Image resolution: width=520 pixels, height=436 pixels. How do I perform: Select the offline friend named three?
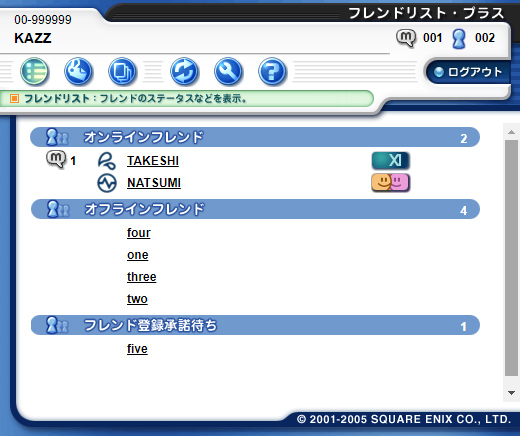(x=142, y=277)
